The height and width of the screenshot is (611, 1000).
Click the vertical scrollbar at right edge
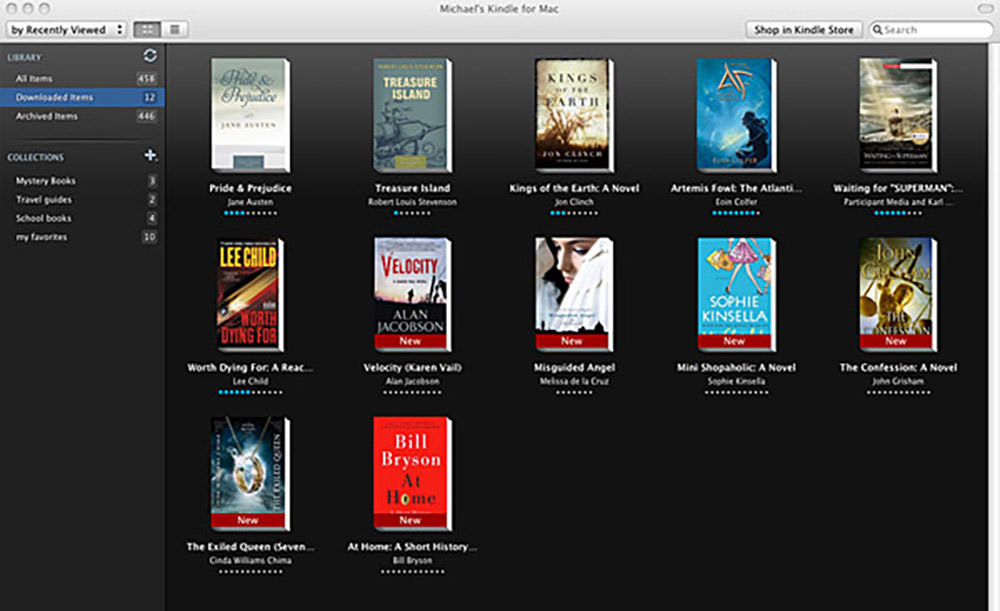[994, 327]
